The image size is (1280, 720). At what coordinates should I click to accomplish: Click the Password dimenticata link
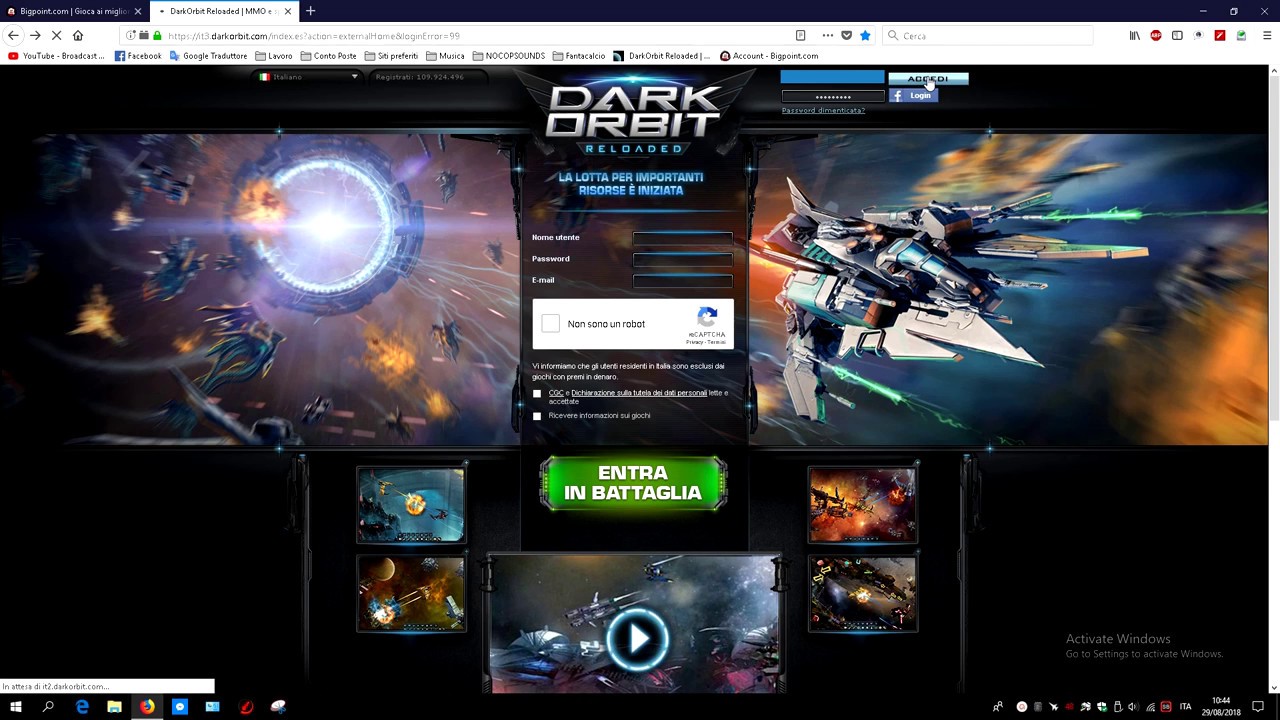823,110
